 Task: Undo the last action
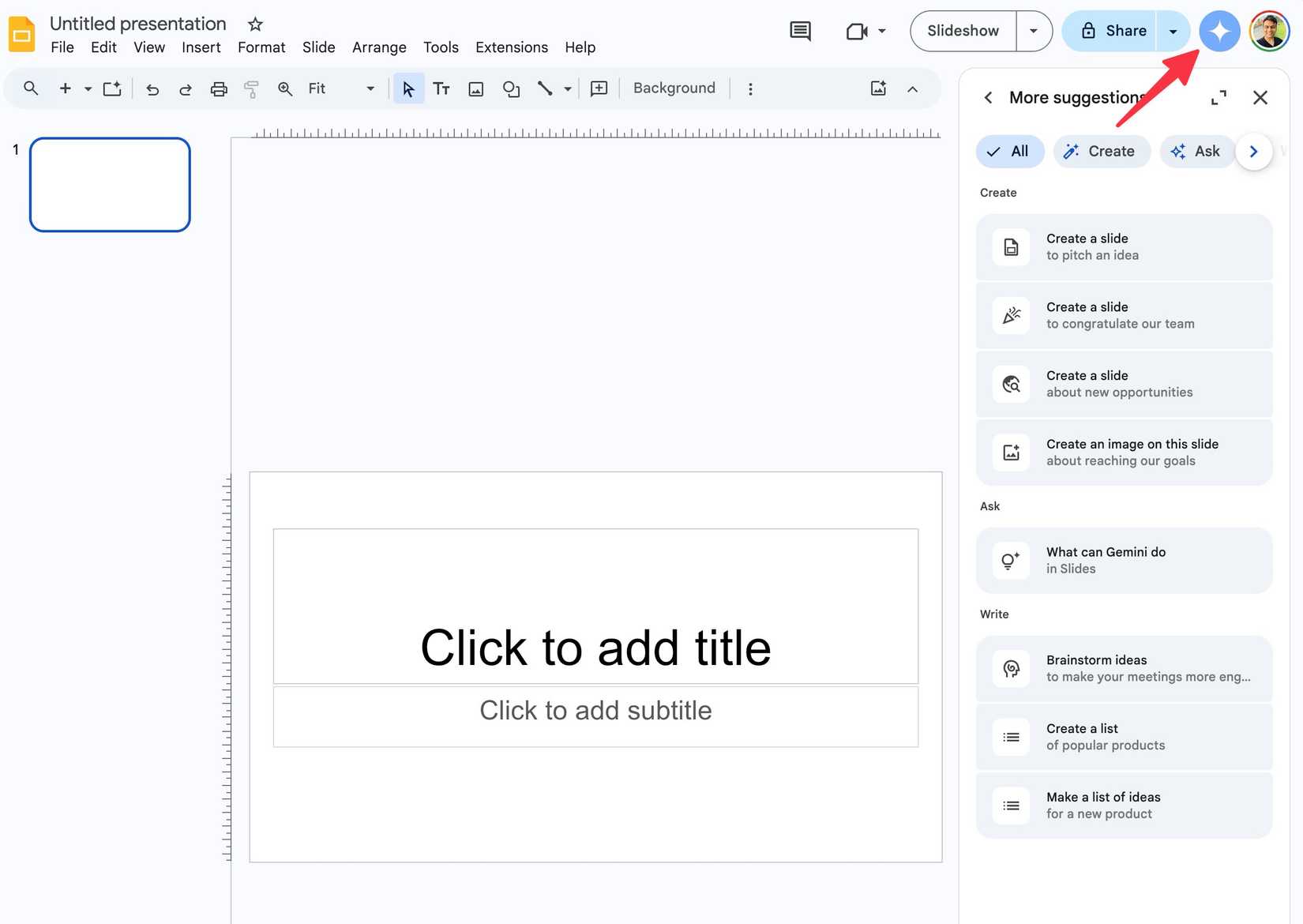click(152, 88)
